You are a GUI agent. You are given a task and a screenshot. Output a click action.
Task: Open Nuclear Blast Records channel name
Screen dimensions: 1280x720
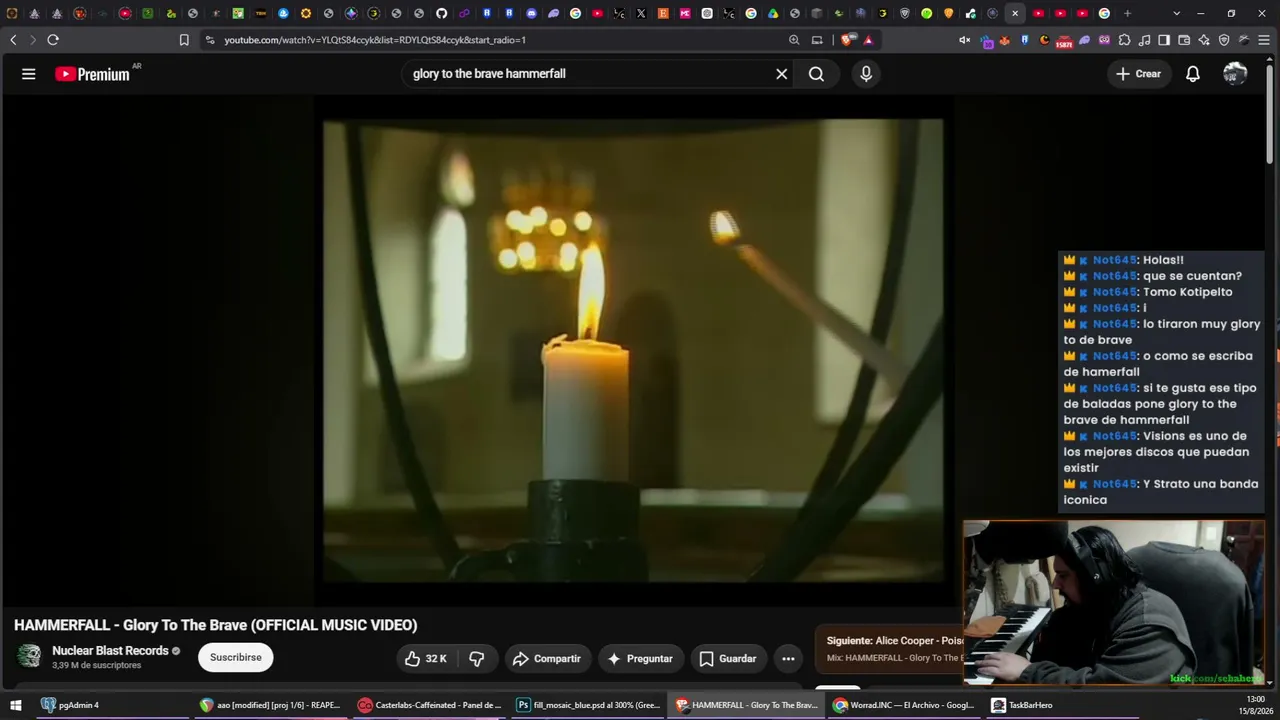pyautogui.click(x=110, y=651)
